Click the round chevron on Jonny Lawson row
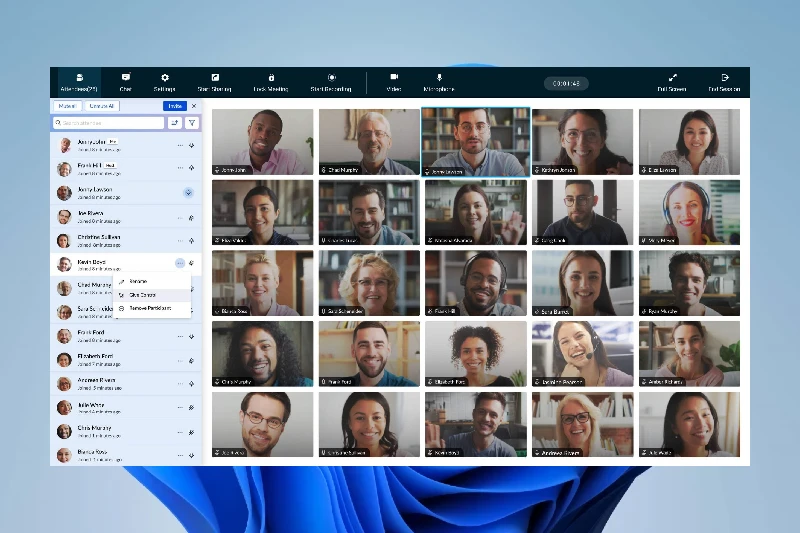Image resolution: width=800 pixels, height=533 pixels. click(188, 193)
